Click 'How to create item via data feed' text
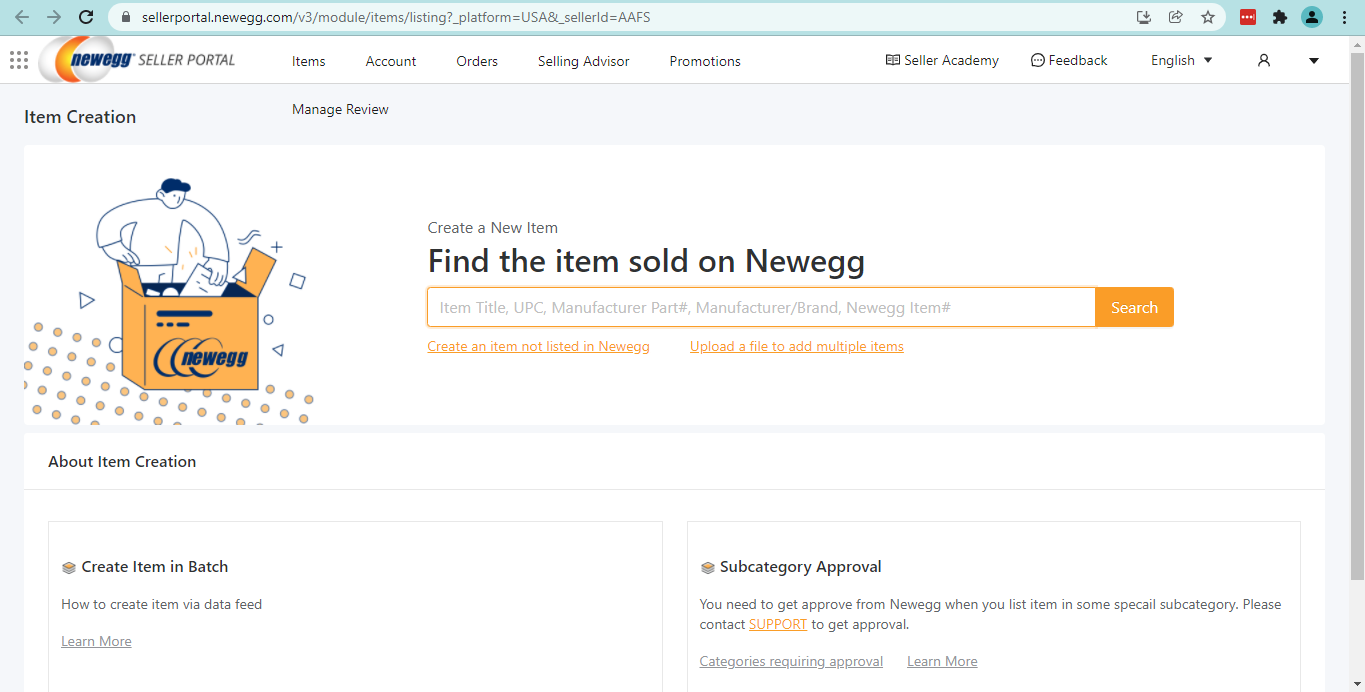1365x692 pixels. click(x=162, y=604)
